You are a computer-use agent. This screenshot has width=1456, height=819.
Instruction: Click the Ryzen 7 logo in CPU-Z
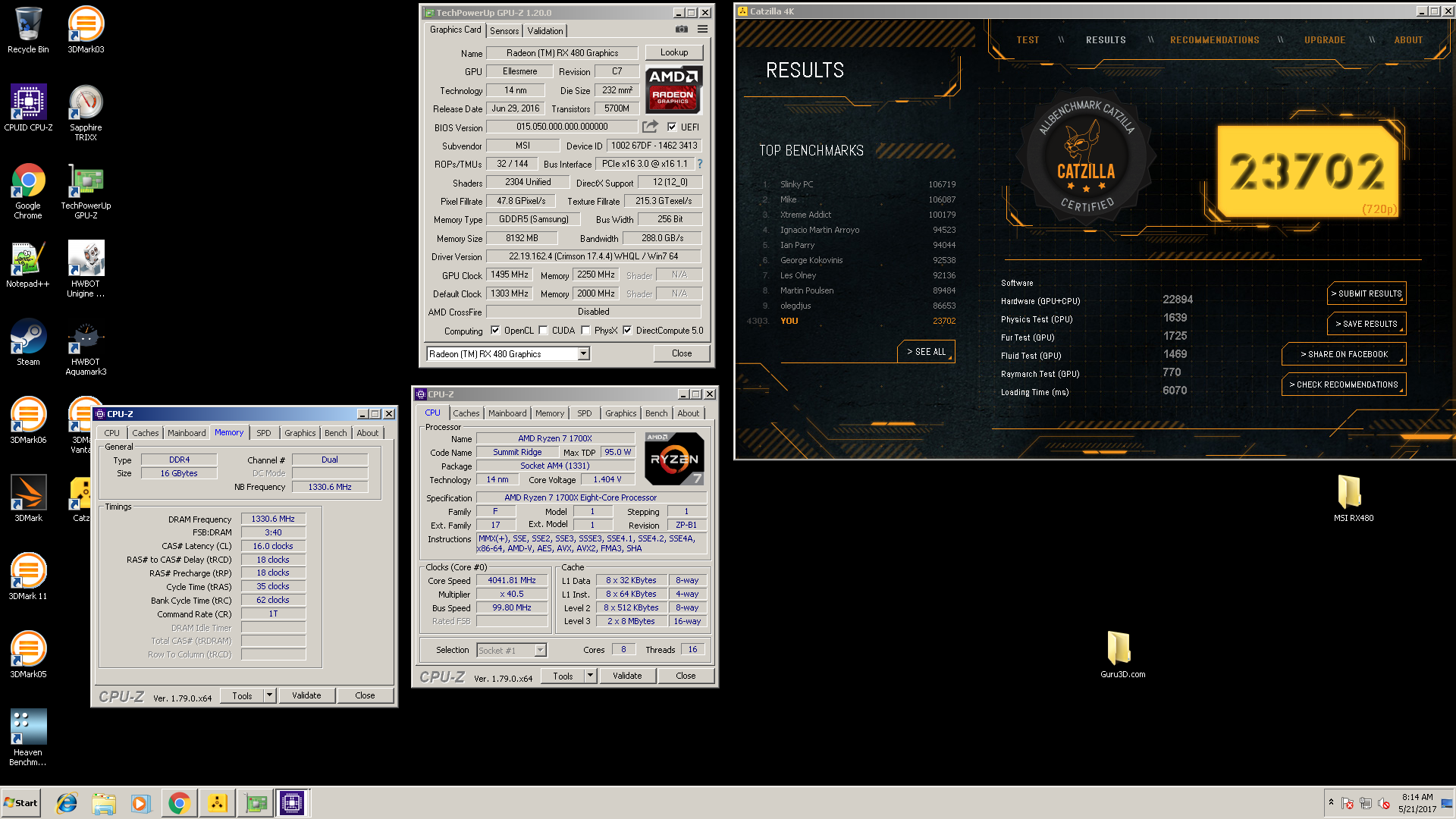674,459
